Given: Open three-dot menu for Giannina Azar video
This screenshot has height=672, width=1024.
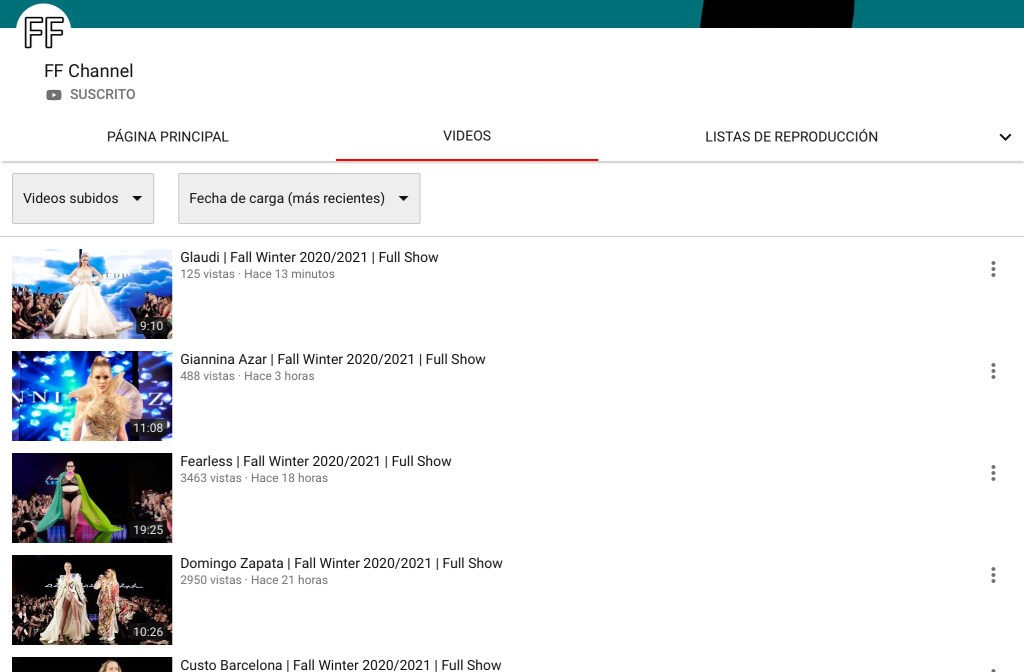Looking at the screenshot, I should pos(992,371).
